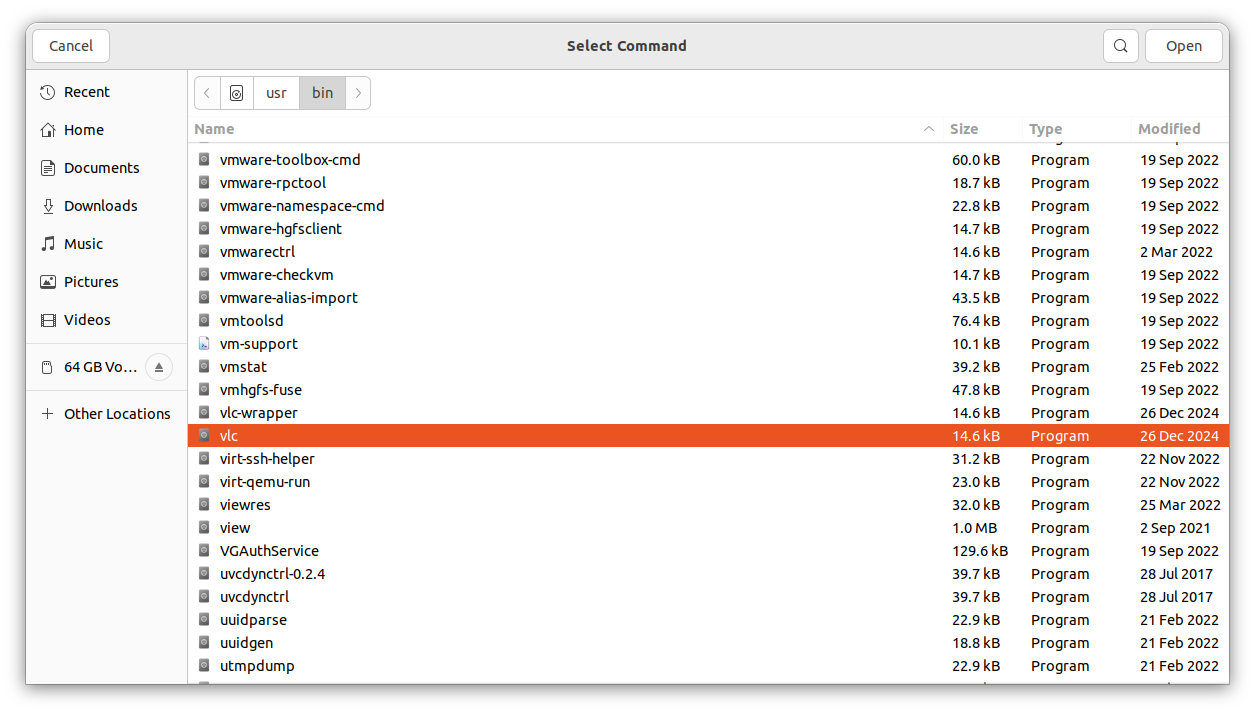1255x713 pixels.
Task: Eject the 64 GB volume
Action: pos(159,367)
